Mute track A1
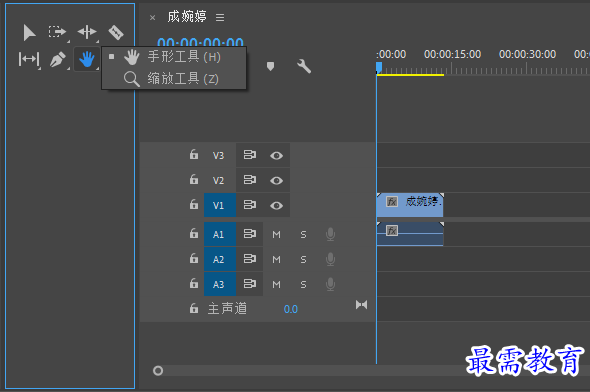This screenshot has width=590, height=392. [x=277, y=235]
